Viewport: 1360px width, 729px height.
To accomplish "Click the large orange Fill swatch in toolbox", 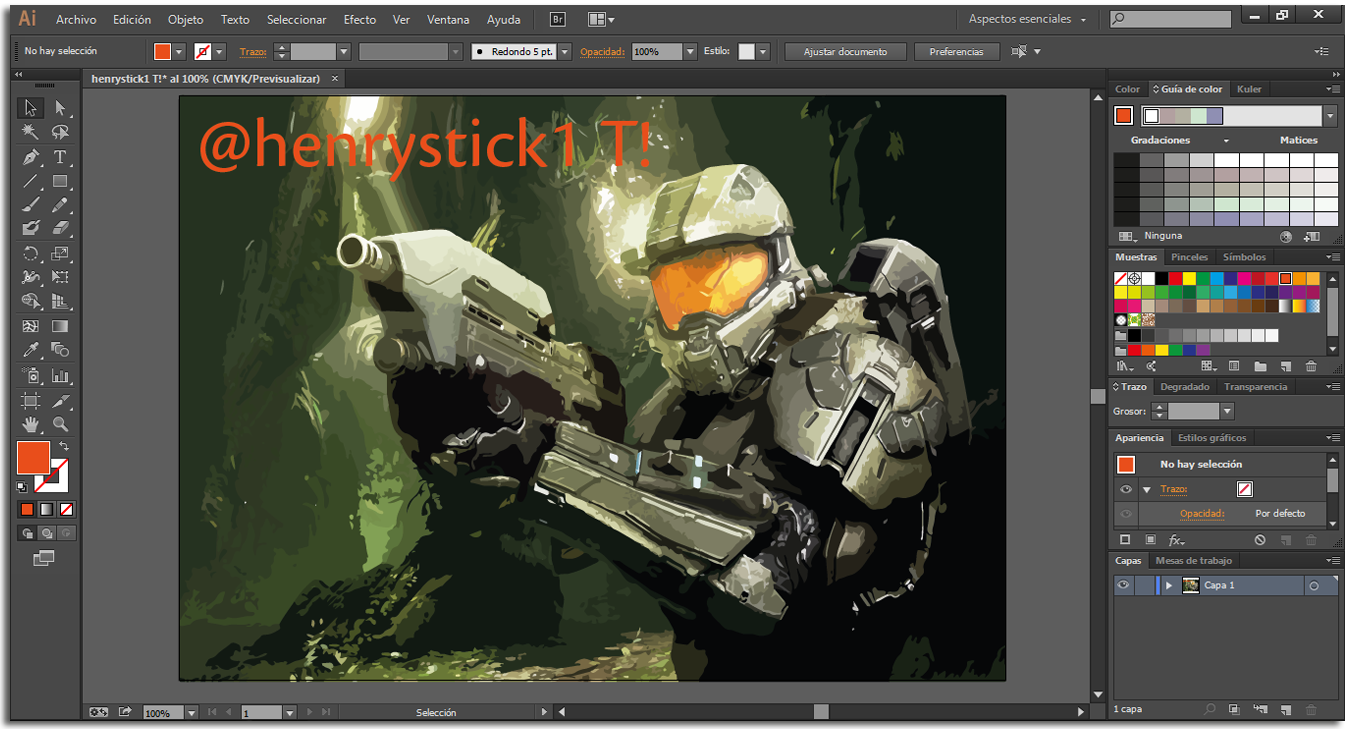I will [x=33, y=458].
